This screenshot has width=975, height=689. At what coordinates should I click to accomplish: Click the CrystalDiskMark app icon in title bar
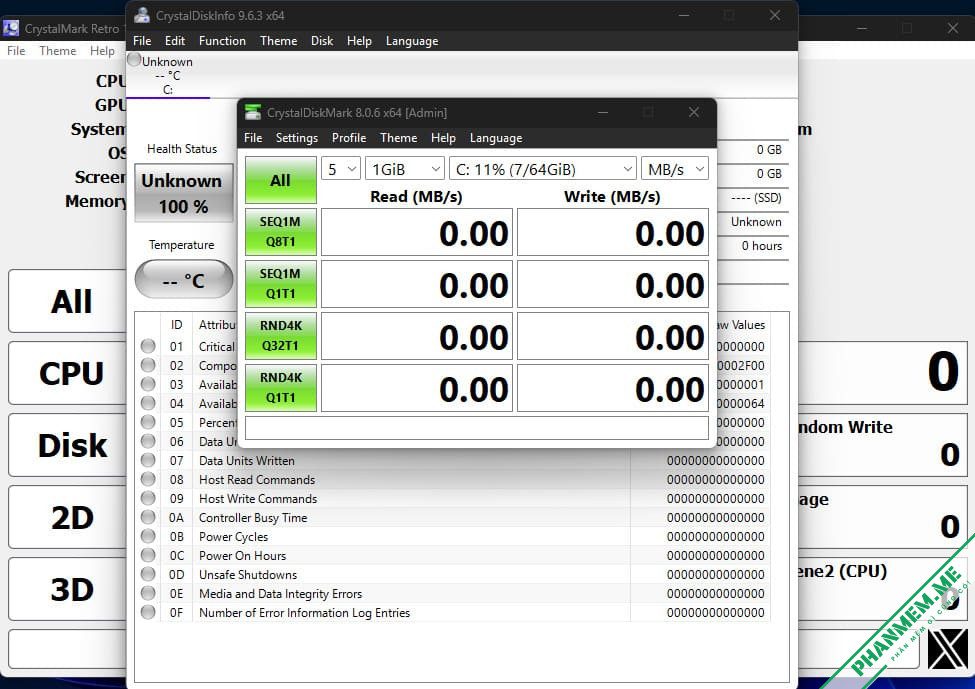252,112
